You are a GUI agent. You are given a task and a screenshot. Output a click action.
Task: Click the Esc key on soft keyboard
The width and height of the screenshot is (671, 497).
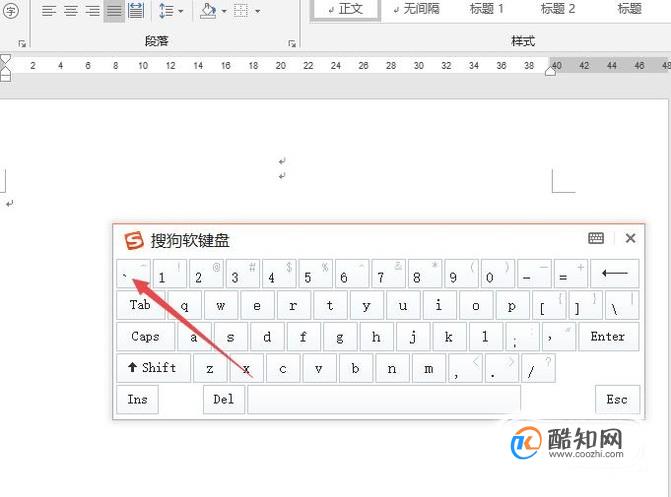pyautogui.click(x=618, y=399)
